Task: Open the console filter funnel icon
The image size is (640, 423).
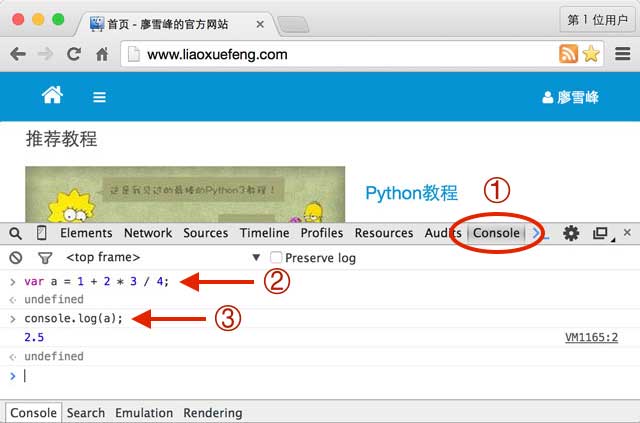Action: coord(44,258)
